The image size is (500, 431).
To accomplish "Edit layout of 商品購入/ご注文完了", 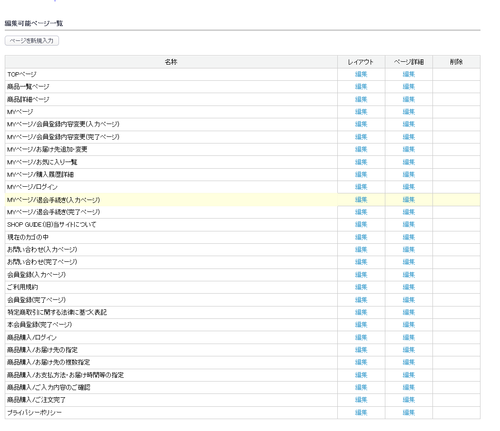I will 361,400.
